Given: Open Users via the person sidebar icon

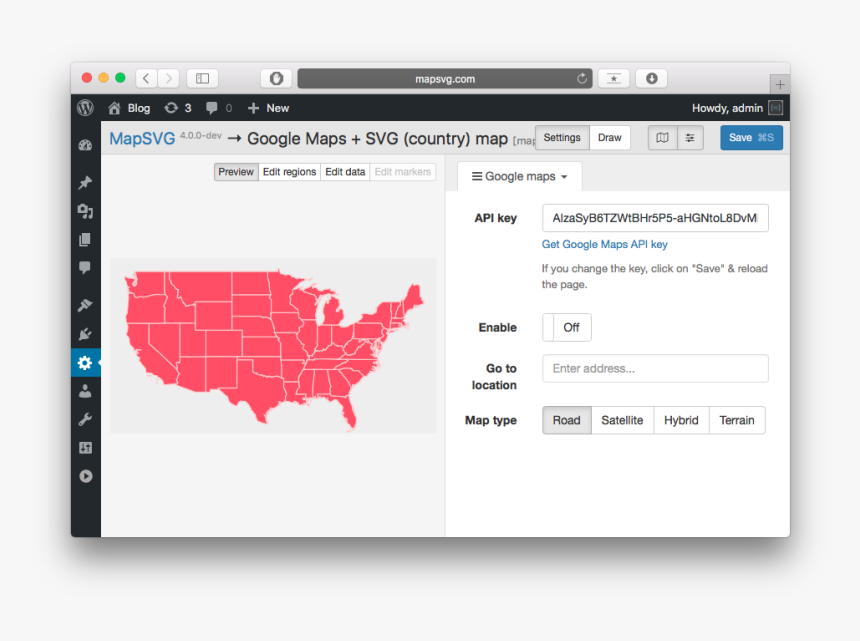Looking at the screenshot, I should 85,391.
